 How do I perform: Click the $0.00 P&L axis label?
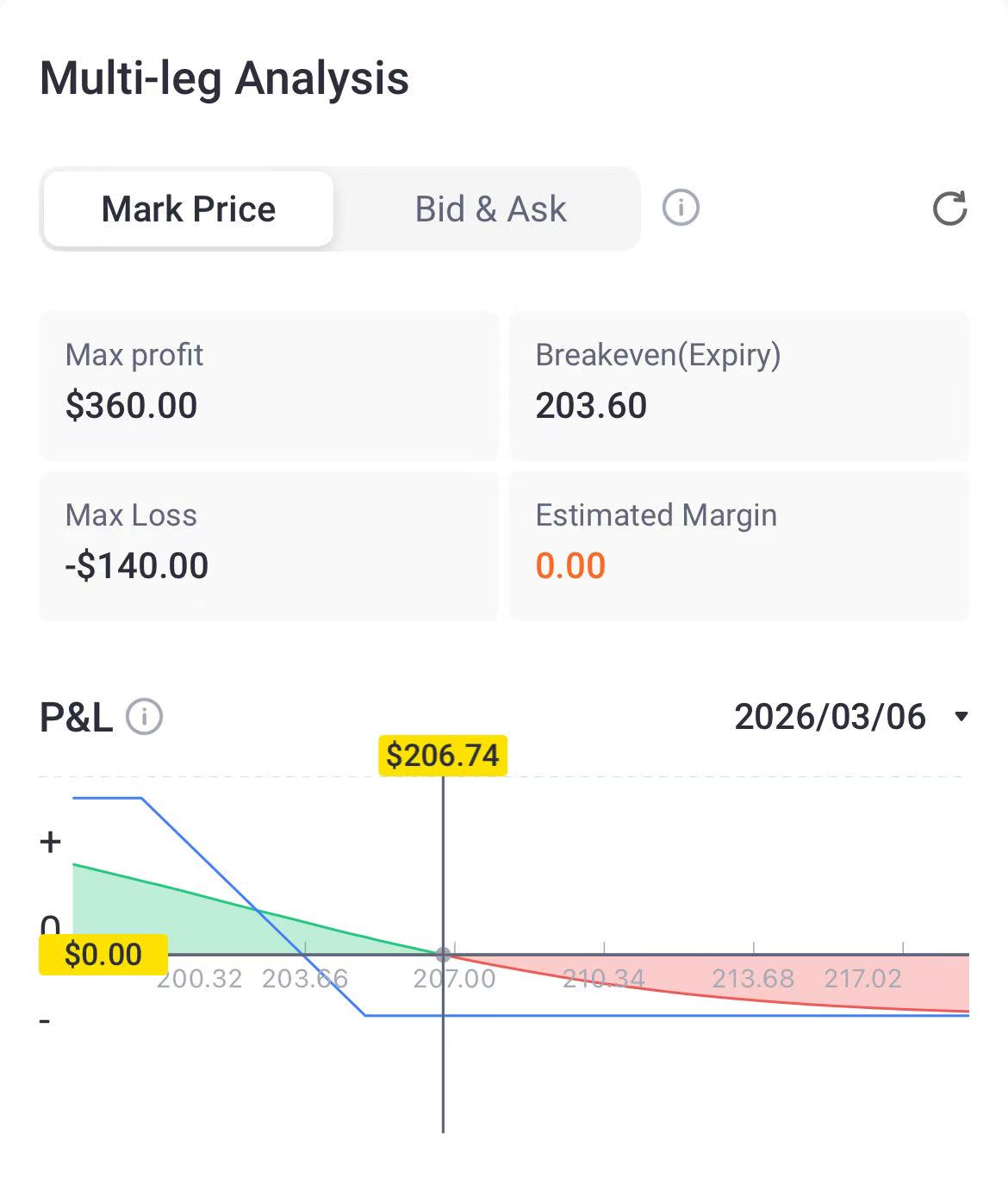coord(103,955)
